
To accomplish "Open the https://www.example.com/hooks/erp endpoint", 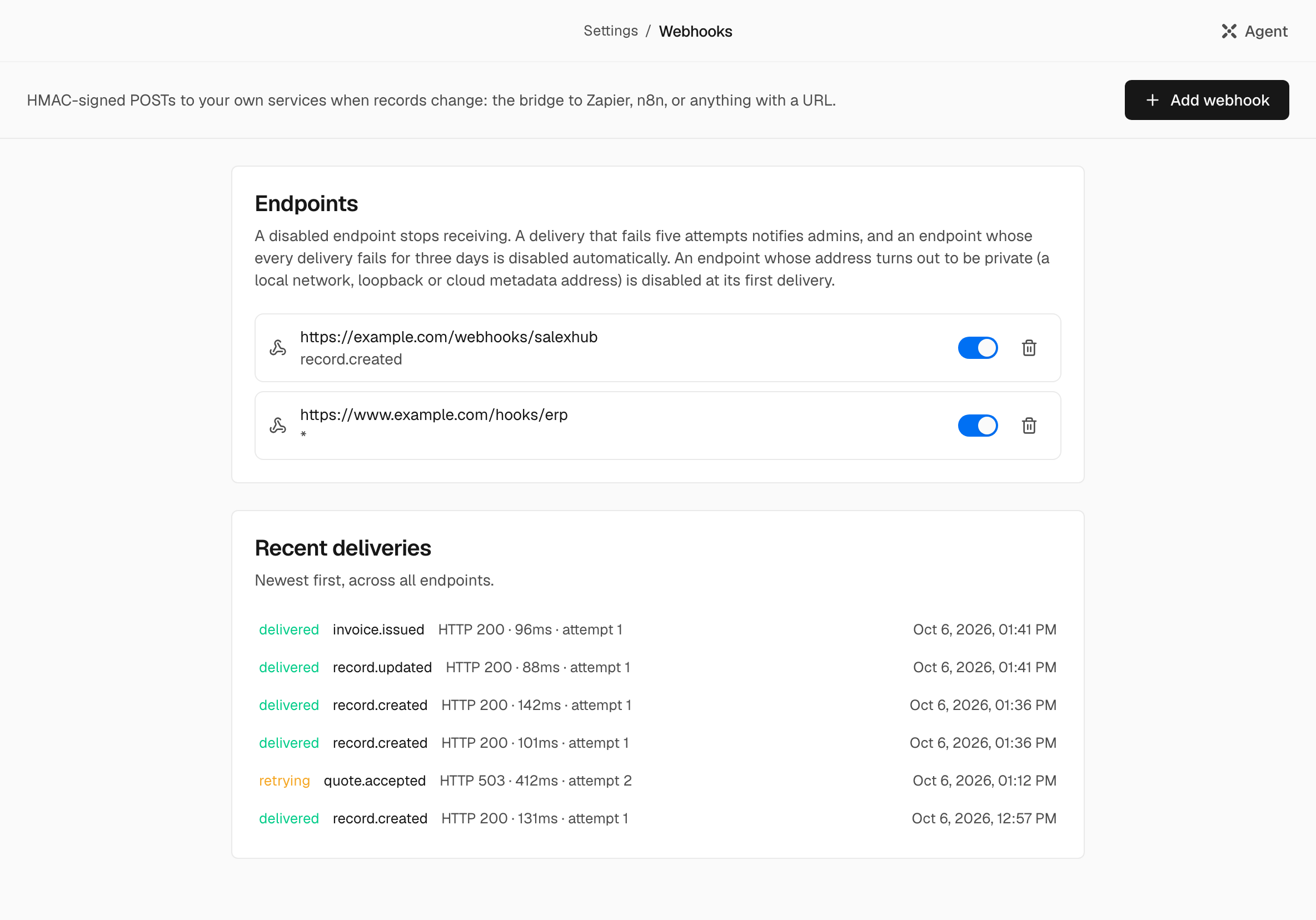I will (x=657, y=426).
